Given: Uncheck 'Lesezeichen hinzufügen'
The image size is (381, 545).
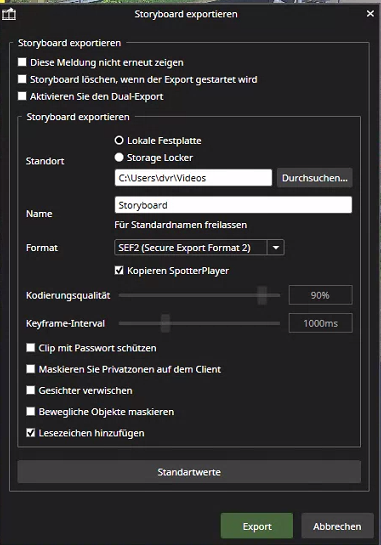Looking at the screenshot, I should click(x=31, y=433).
